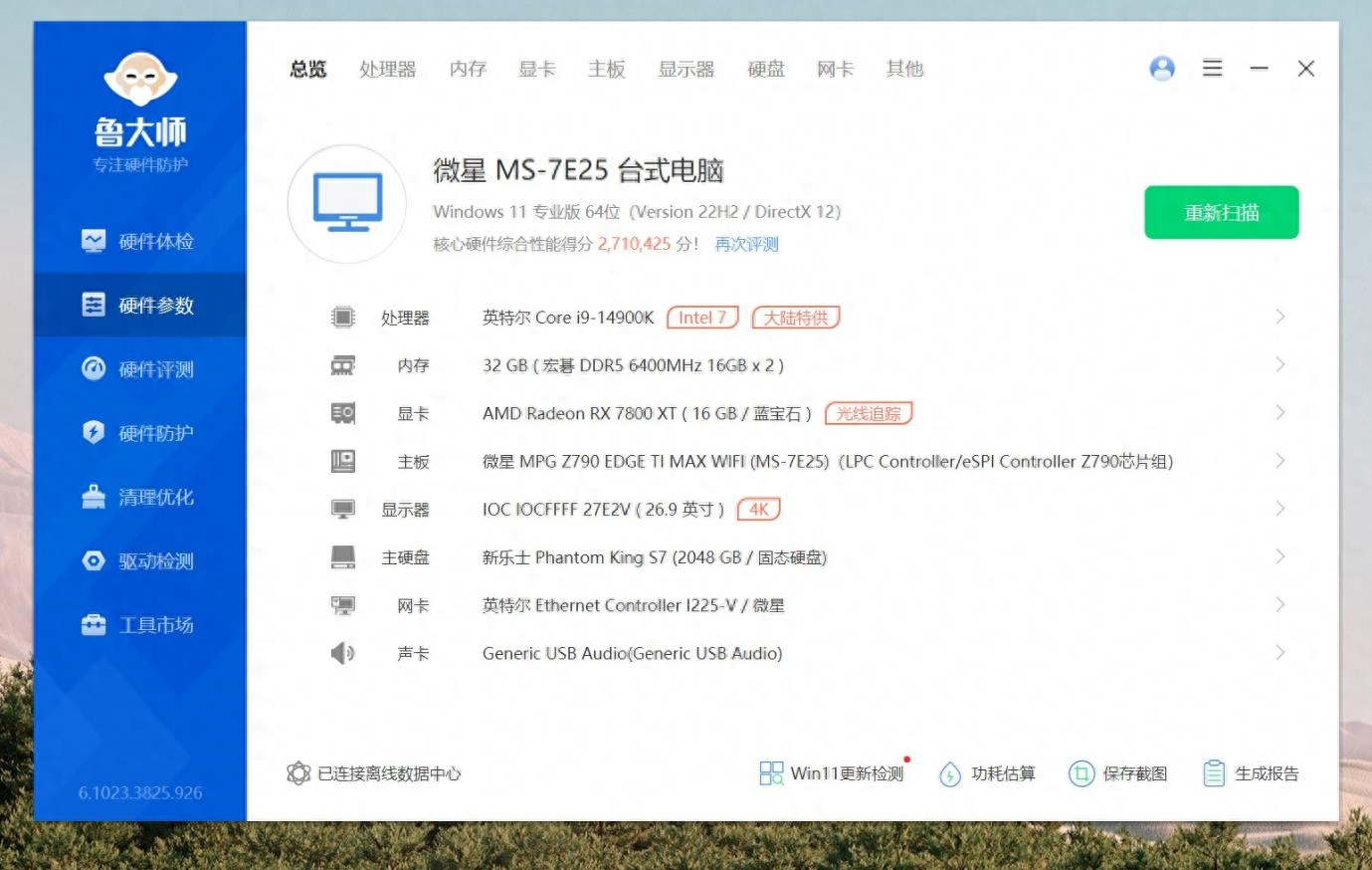This screenshot has width=1372, height=870.
Task: Expand the 主硬盘 row chevron
Action: point(1279,556)
